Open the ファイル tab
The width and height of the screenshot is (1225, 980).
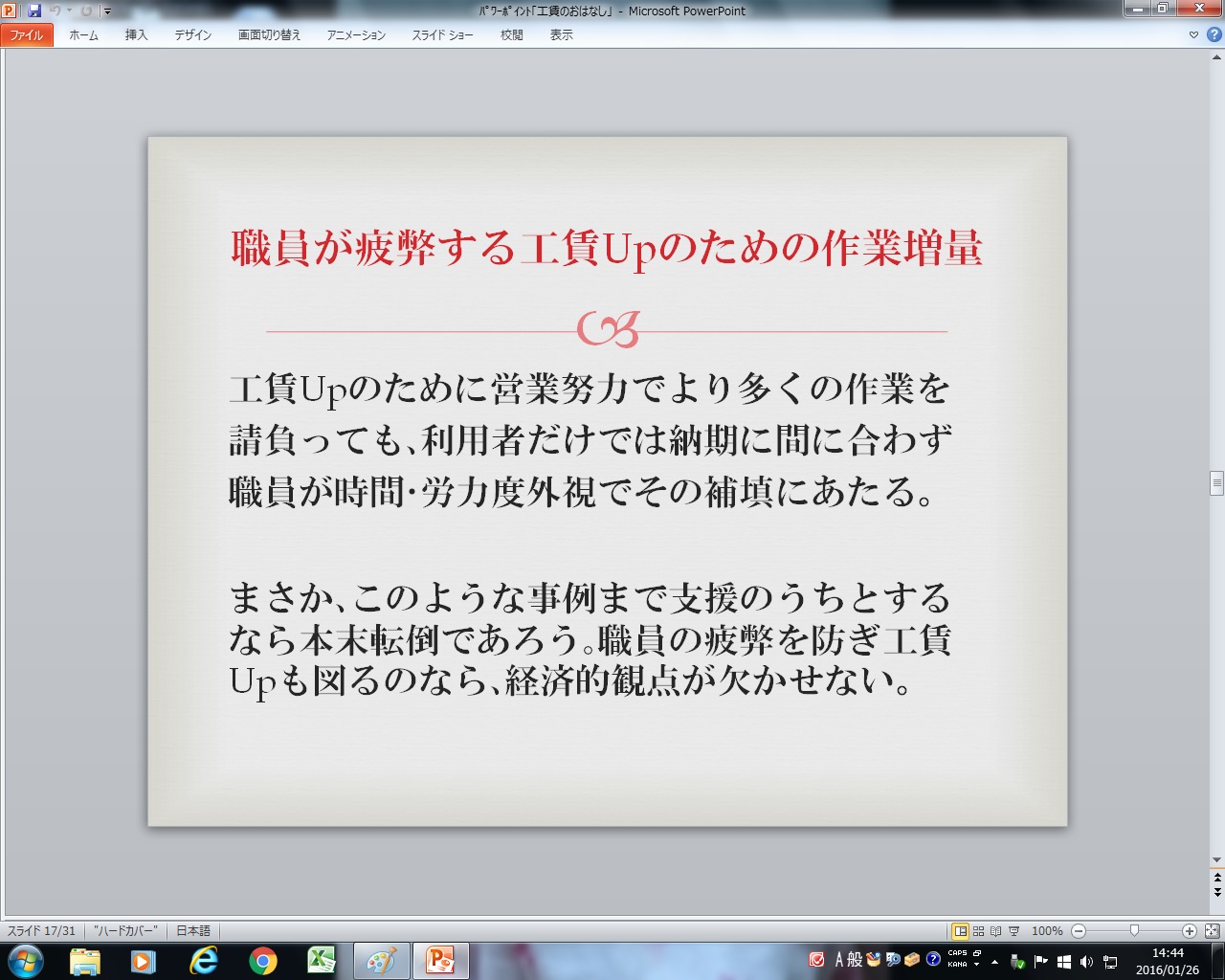pyautogui.click(x=27, y=34)
